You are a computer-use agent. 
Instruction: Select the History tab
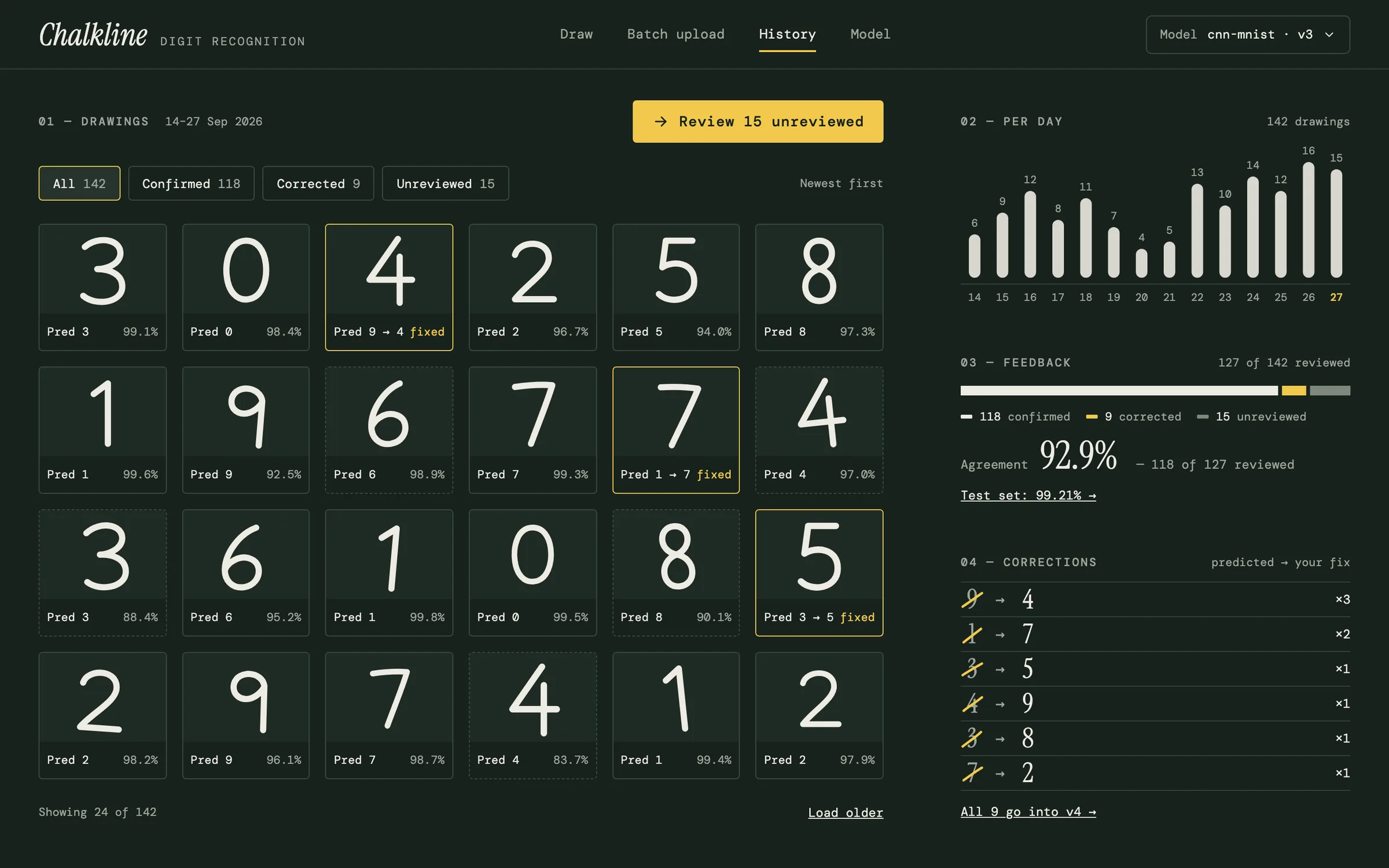point(787,34)
